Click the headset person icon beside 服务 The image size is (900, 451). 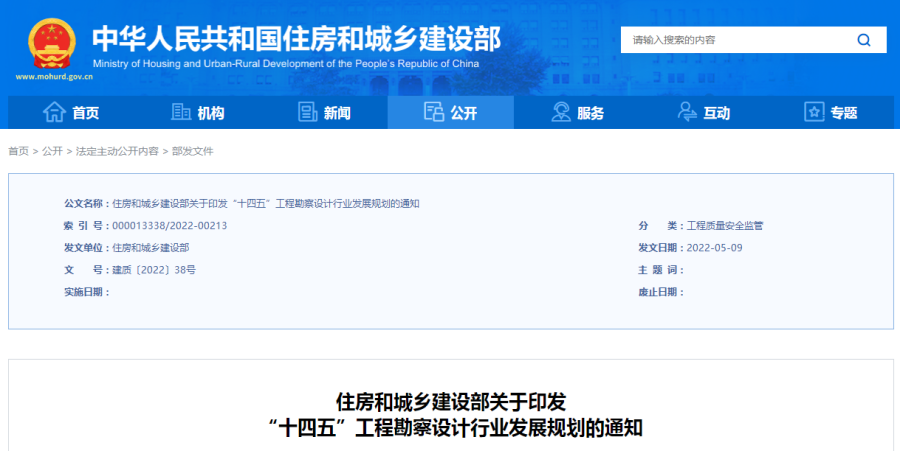click(561, 112)
